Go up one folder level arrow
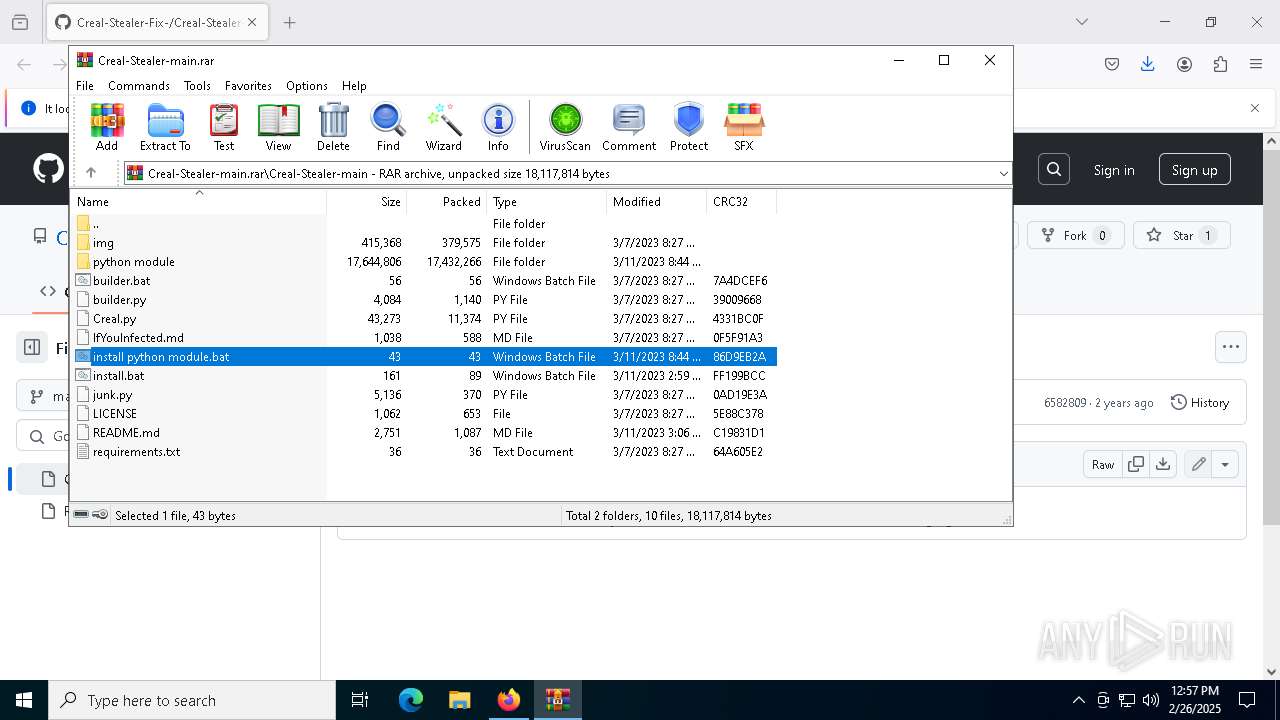 [x=91, y=173]
